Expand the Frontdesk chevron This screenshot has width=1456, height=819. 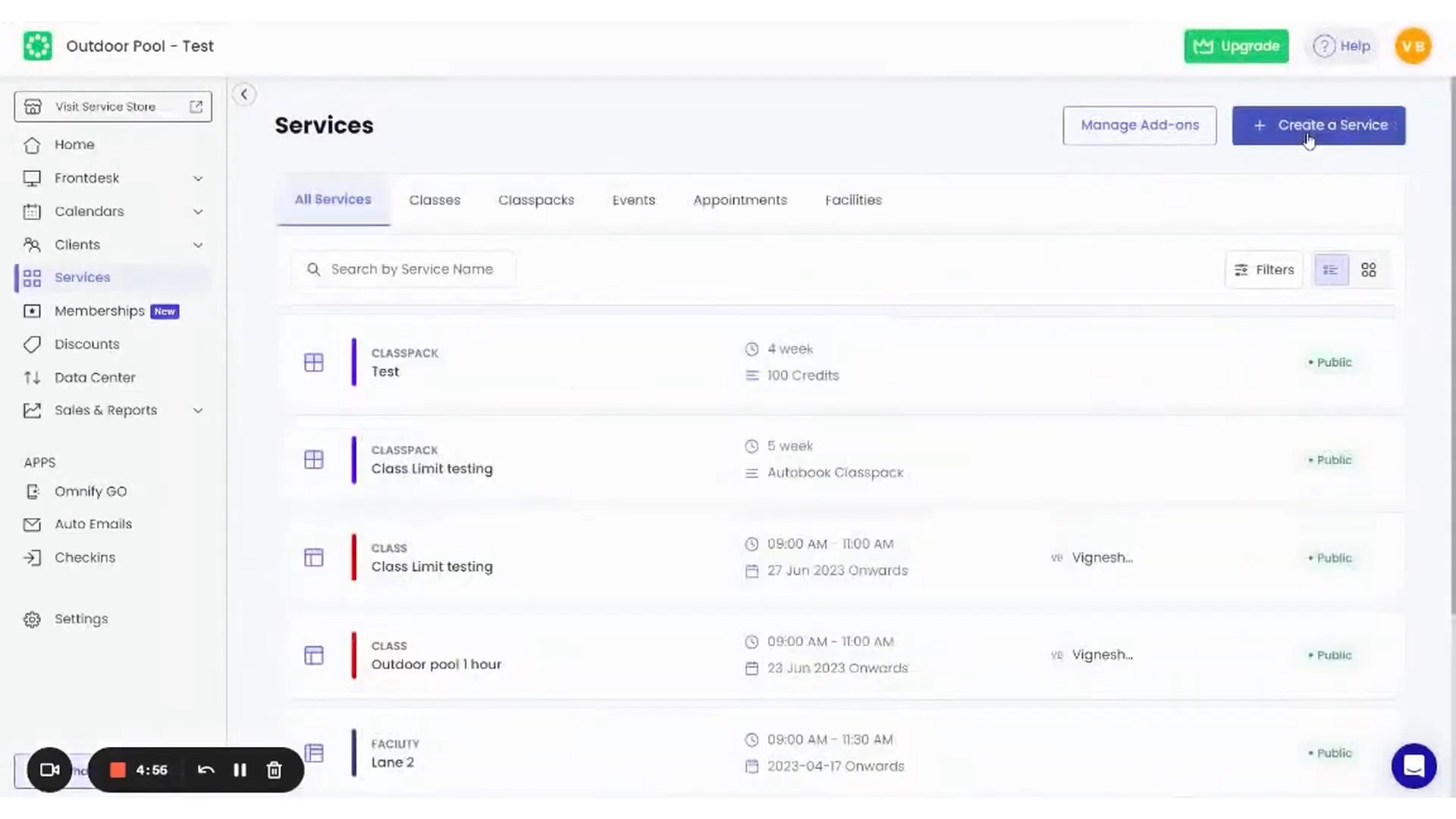tap(198, 178)
